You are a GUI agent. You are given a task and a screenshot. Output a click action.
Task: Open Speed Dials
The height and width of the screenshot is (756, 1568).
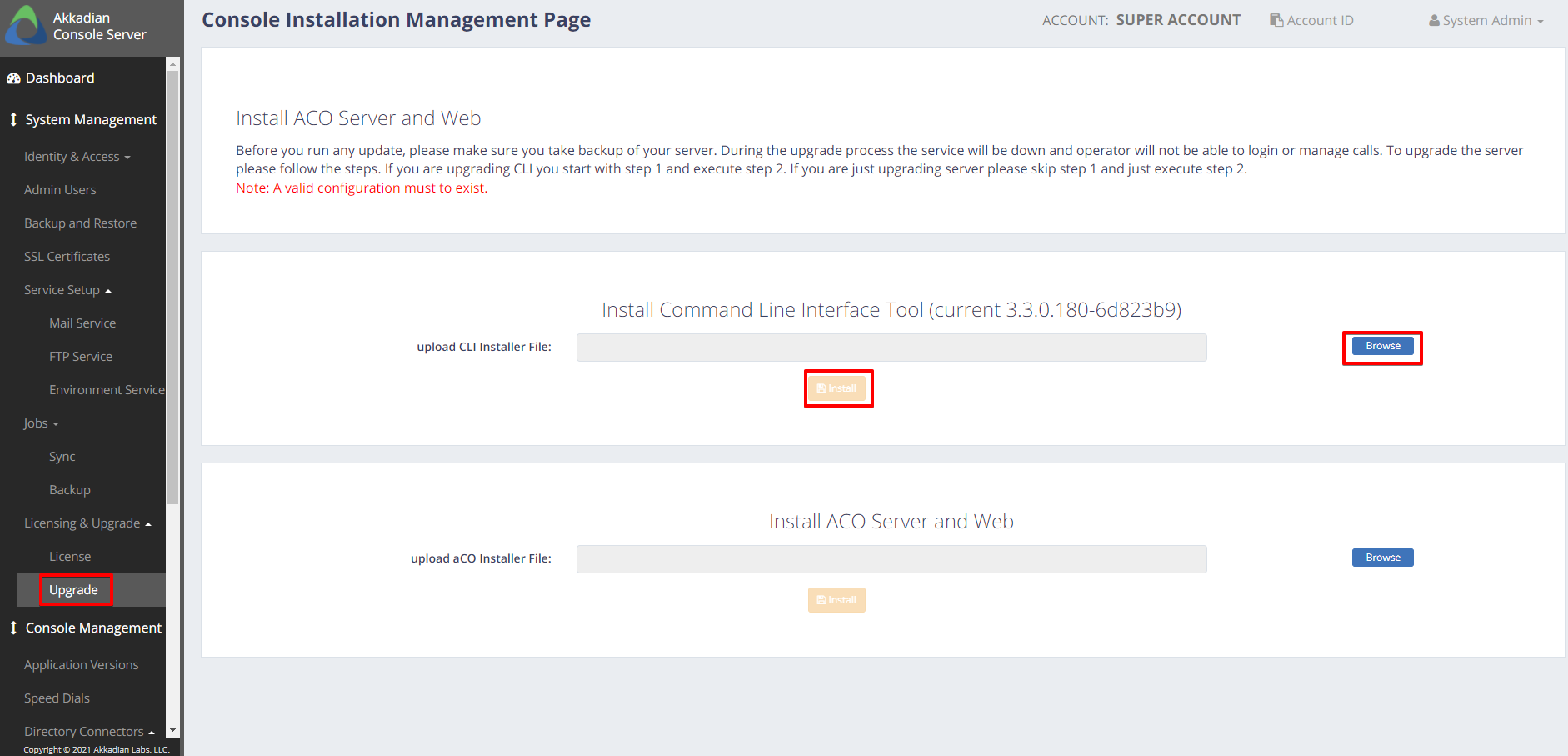coord(57,698)
